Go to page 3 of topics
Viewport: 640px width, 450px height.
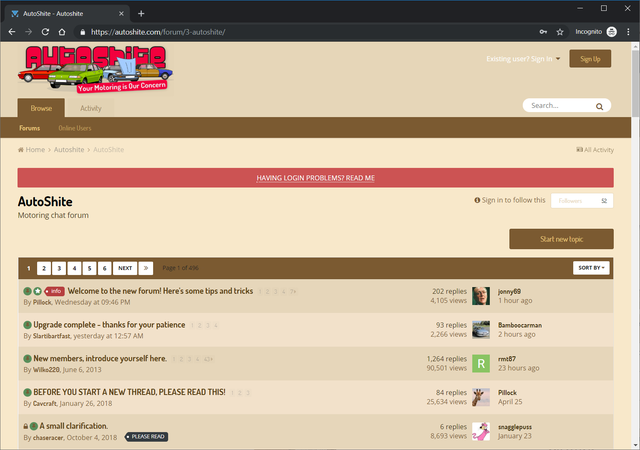point(59,268)
